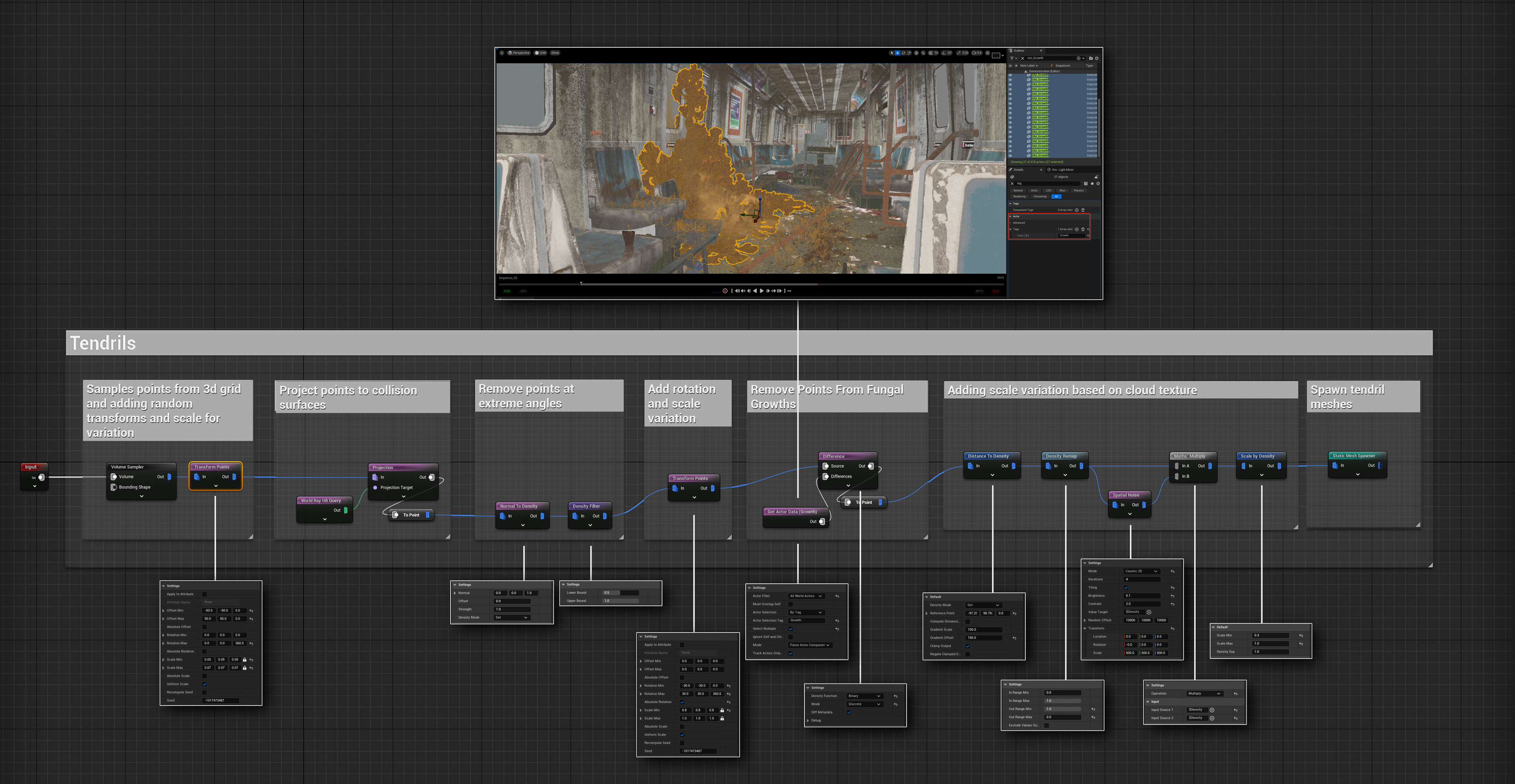Viewport: 1515px width, 784px height.
Task: Click the Details favorites star icon
Action: (x=1092, y=183)
